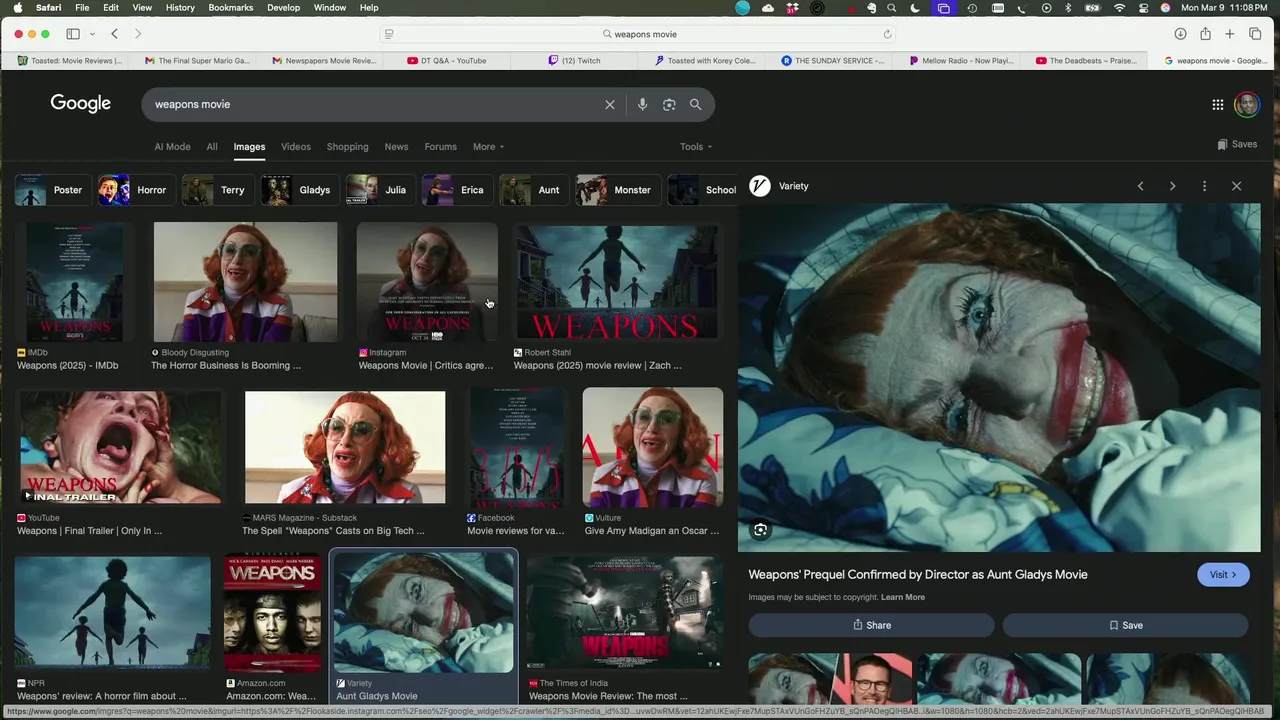This screenshot has height=720, width=1280.
Task: Open the Vulture Amy Madigan result caption
Action: (652, 531)
